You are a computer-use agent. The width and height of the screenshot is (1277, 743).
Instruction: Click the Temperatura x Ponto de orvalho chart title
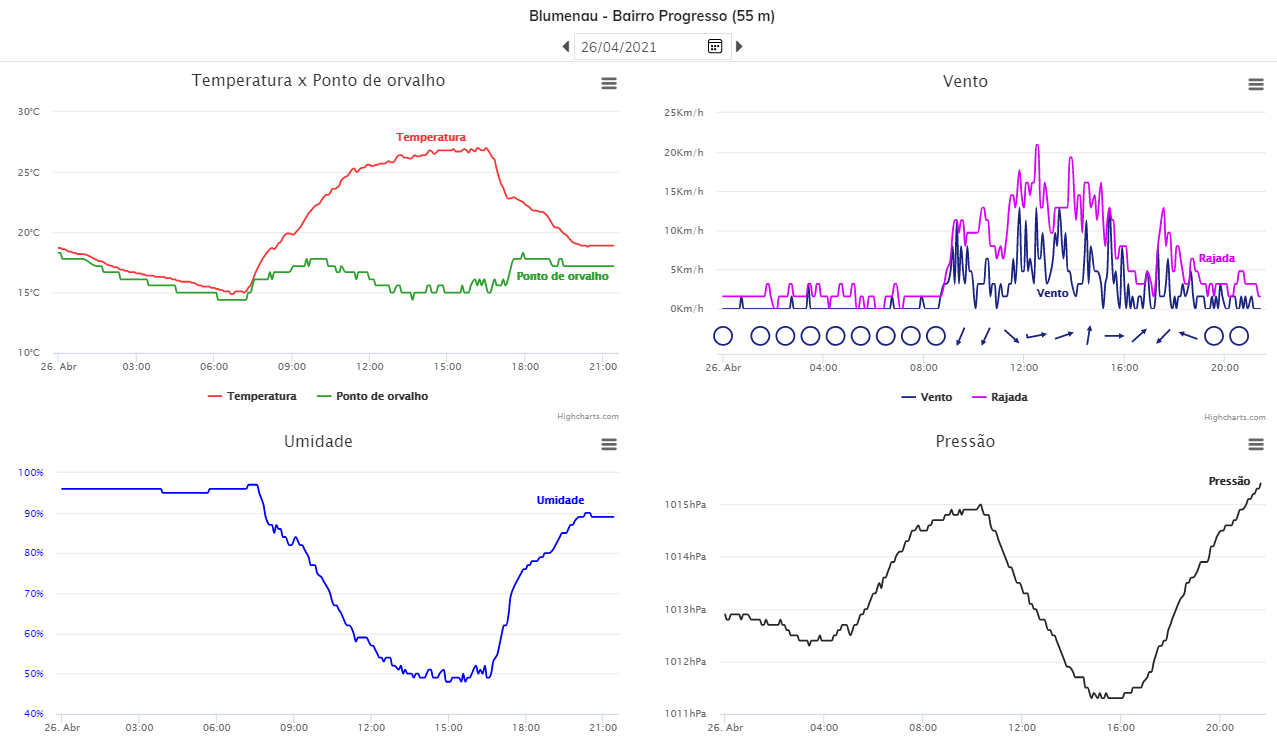(318, 80)
